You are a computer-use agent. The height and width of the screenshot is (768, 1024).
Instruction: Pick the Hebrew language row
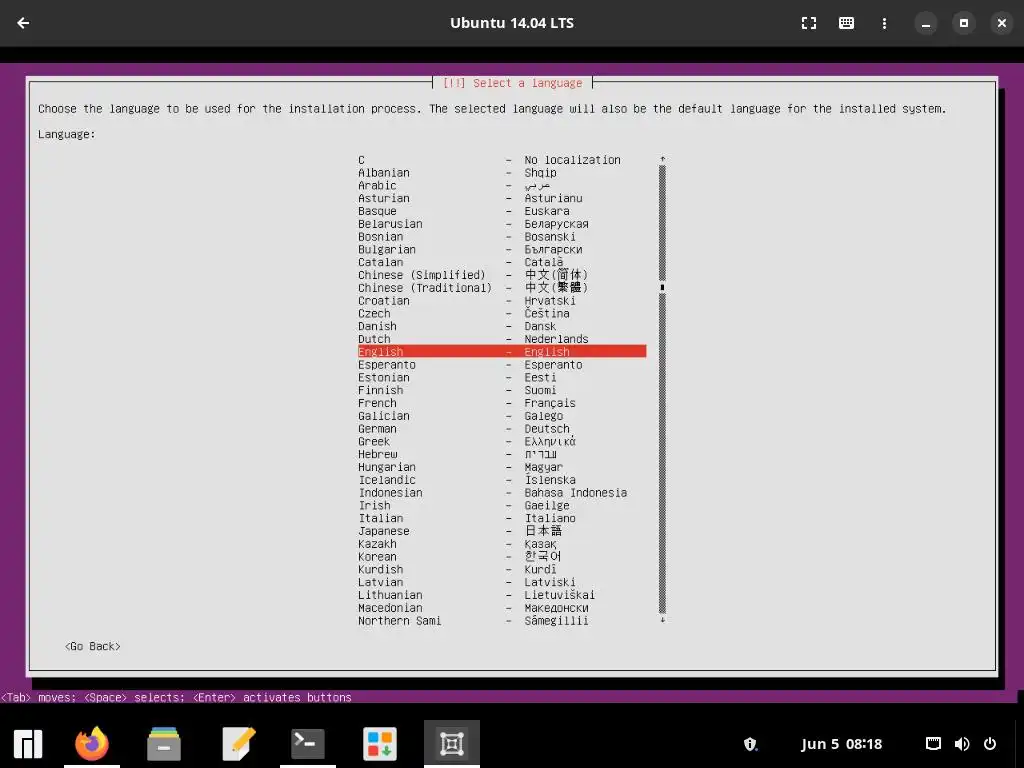pos(502,454)
